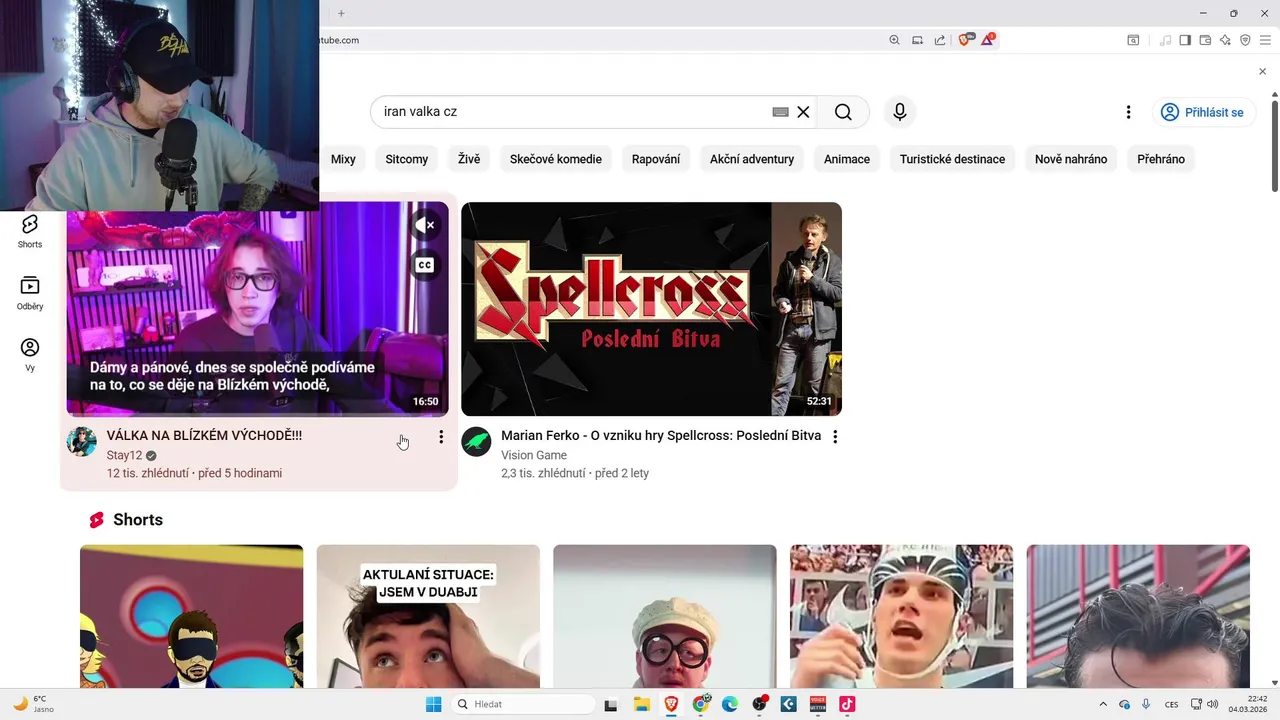
Task: Toggle the Brave sidebar panel
Action: (1185, 40)
